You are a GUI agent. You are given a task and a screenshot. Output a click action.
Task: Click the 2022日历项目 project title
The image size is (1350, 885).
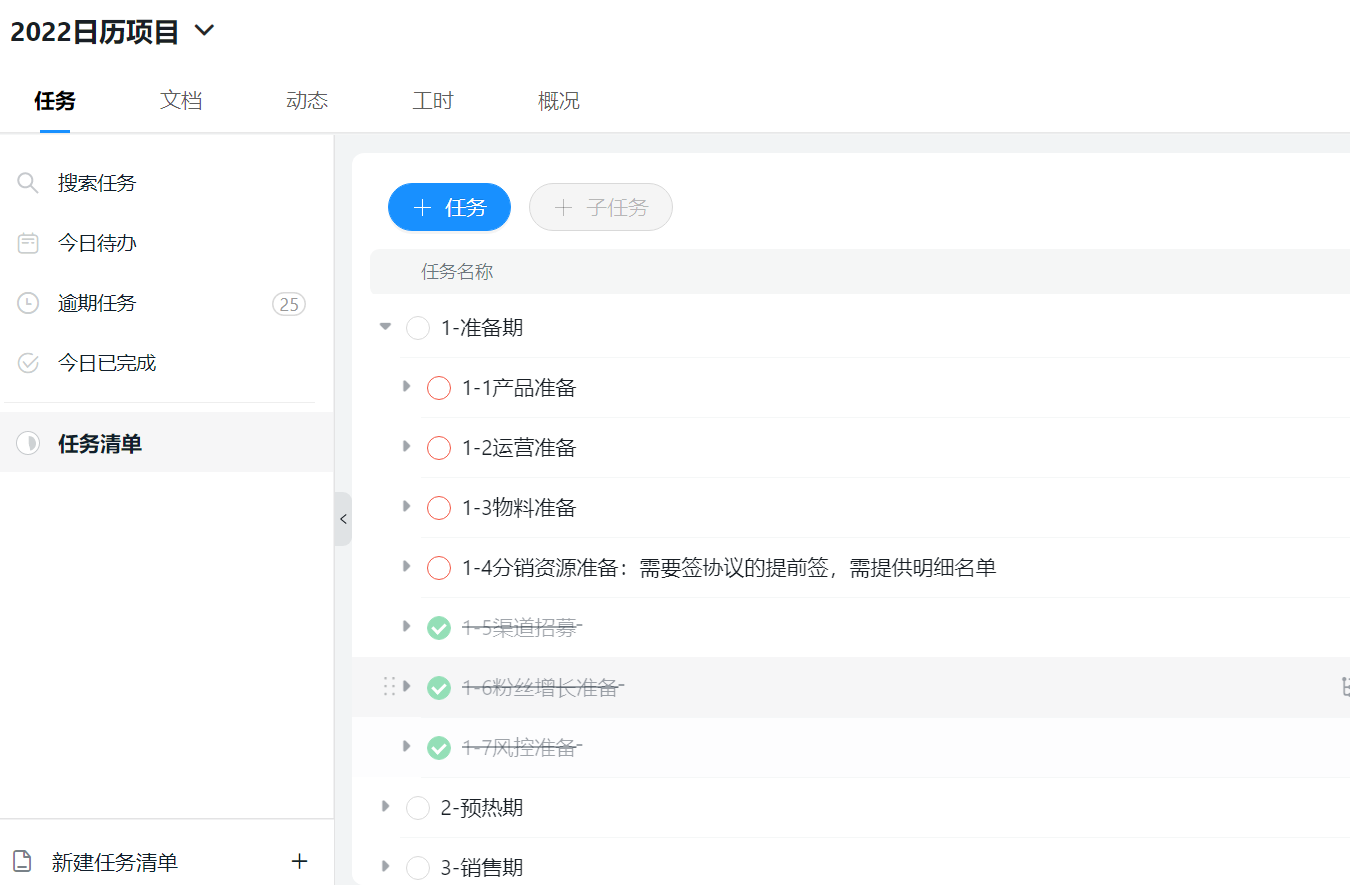[x=95, y=32]
